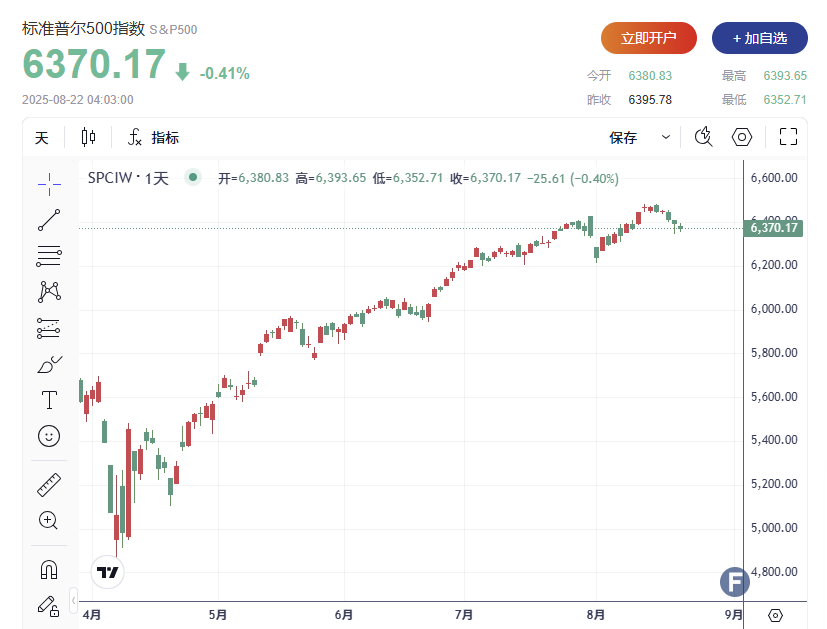The height and width of the screenshot is (629, 827).
Task: Select the XABCD pattern tool
Action: [x=49, y=291]
